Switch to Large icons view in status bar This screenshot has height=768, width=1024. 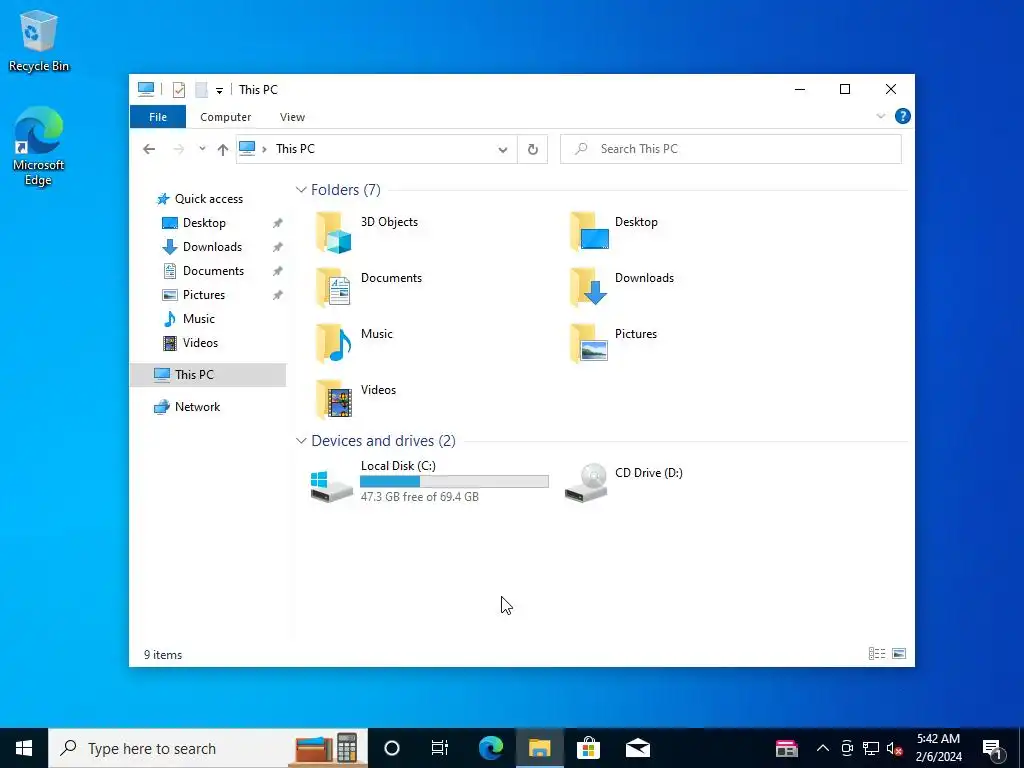tap(899, 654)
